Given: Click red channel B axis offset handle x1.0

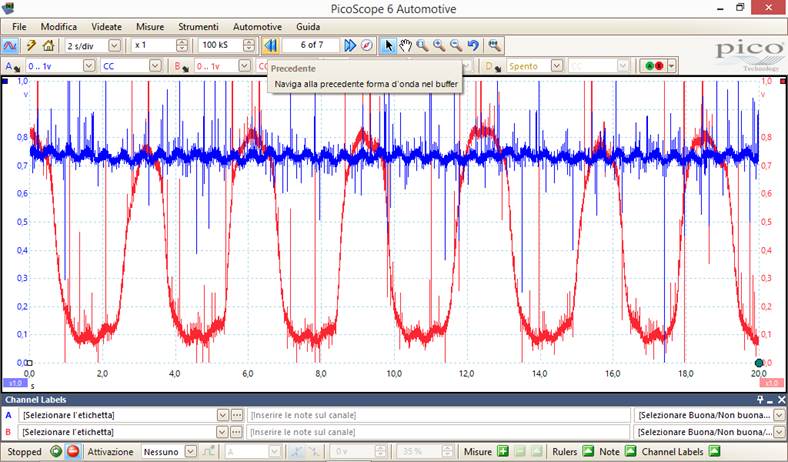Looking at the screenshot, I should (x=771, y=383).
